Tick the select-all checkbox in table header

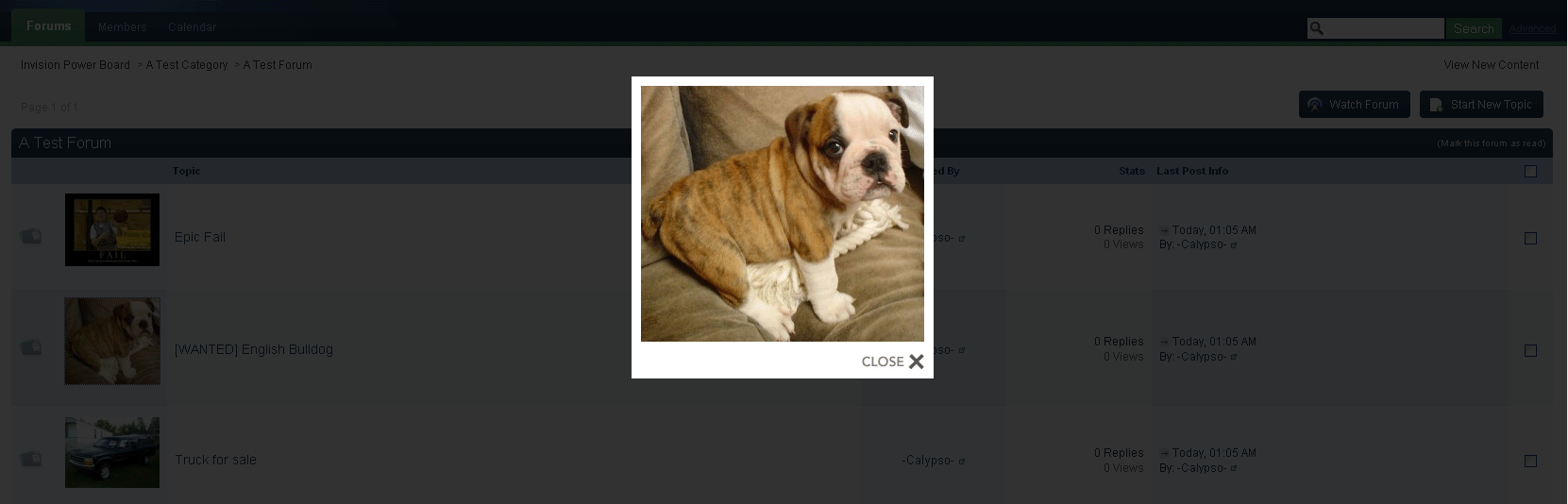(x=1530, y=171)
